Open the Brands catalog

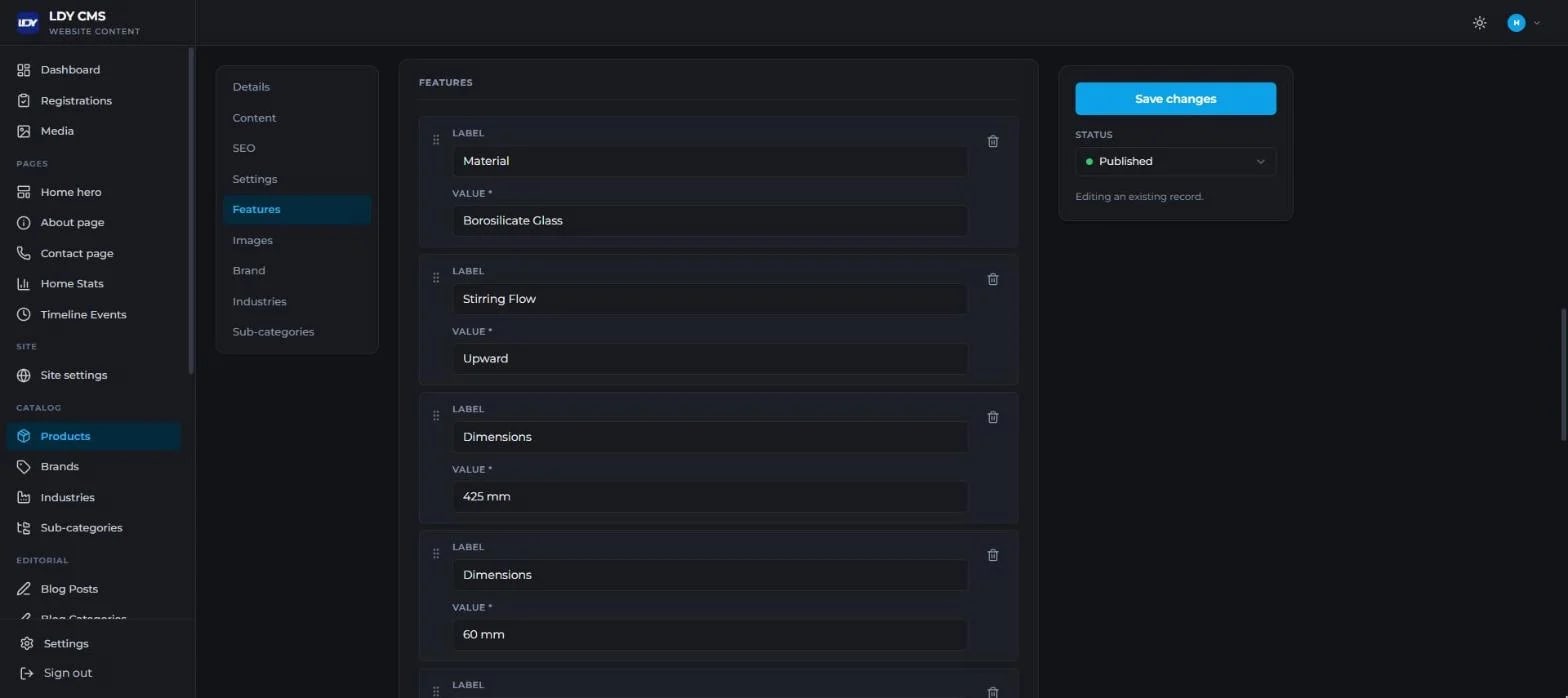[x=94, y=467]
